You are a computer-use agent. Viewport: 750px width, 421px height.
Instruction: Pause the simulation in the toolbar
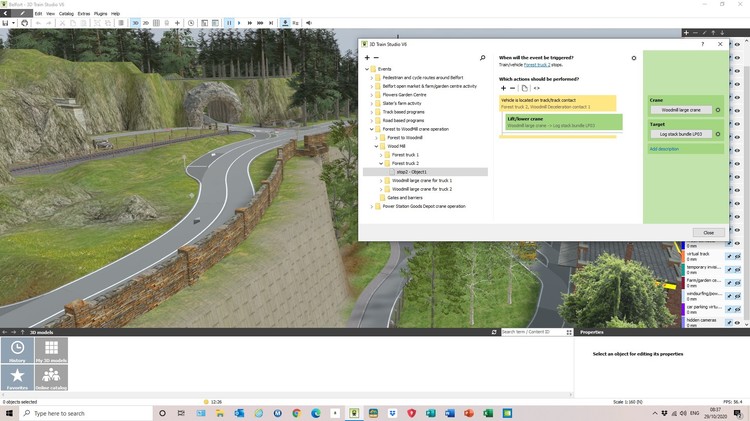pos(229,22)
